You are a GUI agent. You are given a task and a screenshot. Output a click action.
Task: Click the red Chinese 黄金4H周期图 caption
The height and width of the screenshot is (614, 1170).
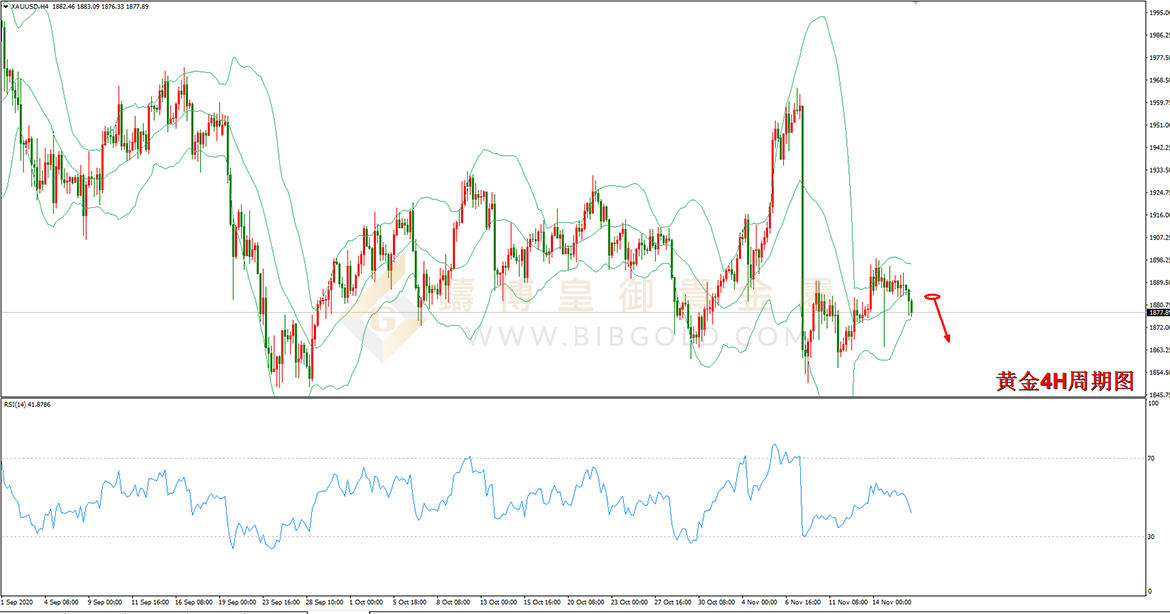coord(1065,381)
